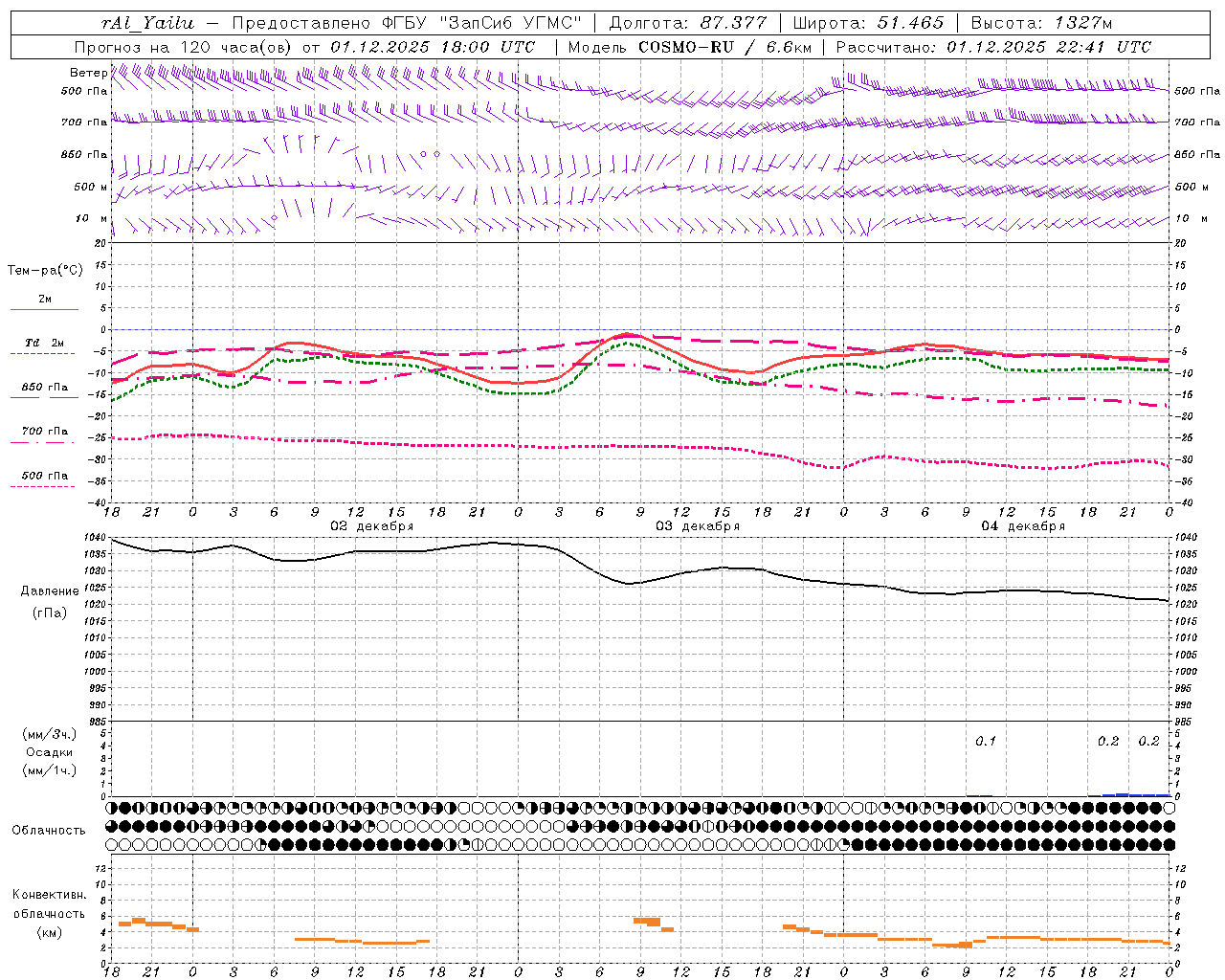The image size is (1225, 980).
Task: Select the forecast length text Прогноз на 120 часа(ов)
Action: click(x=185, y=47)
